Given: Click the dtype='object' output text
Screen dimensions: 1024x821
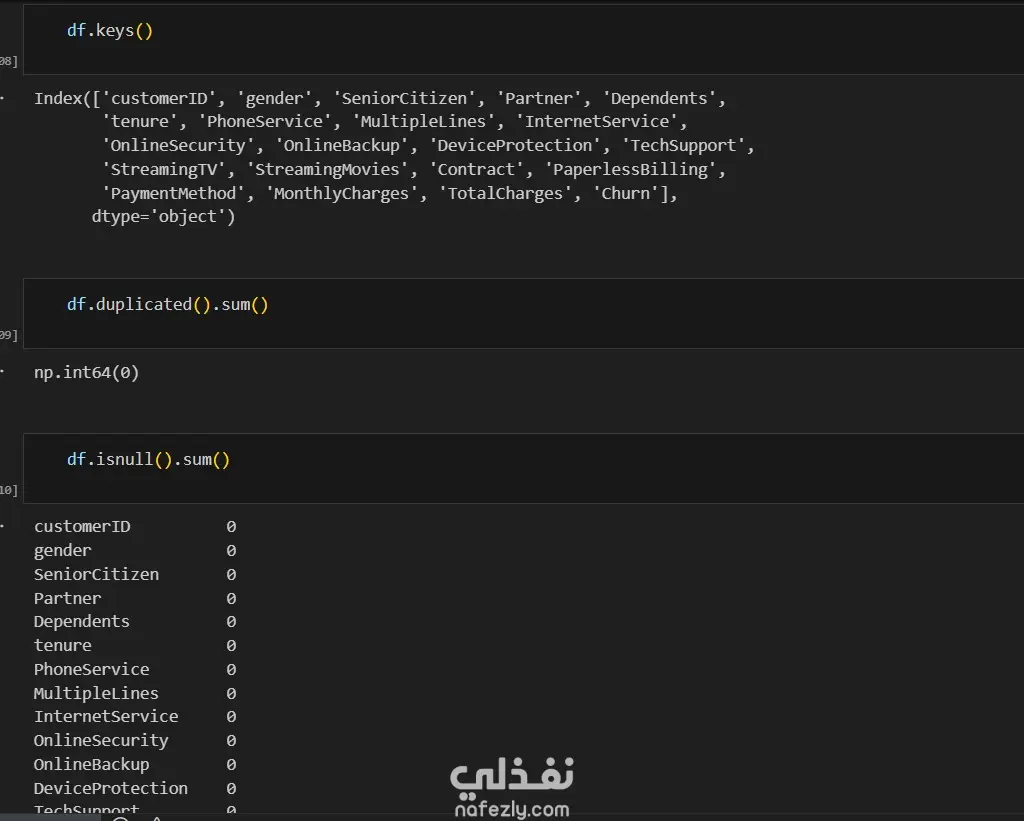Looking at the screenshot, I should 163,217.
